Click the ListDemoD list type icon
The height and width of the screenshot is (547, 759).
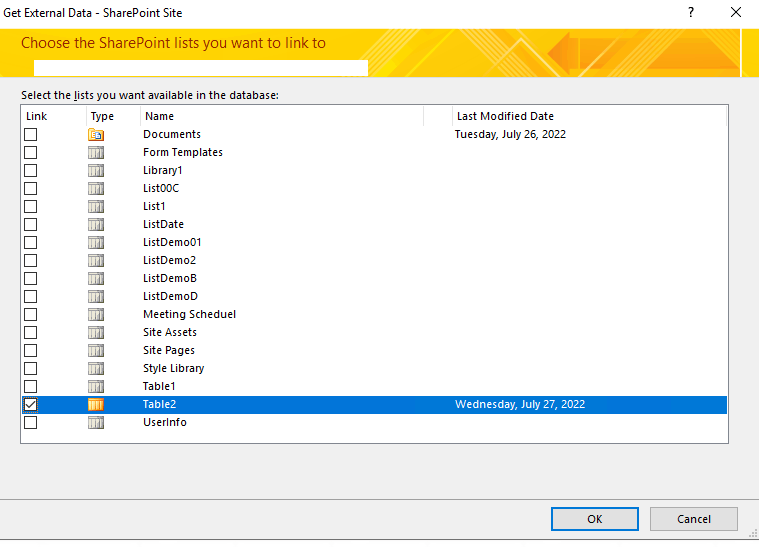96,296
